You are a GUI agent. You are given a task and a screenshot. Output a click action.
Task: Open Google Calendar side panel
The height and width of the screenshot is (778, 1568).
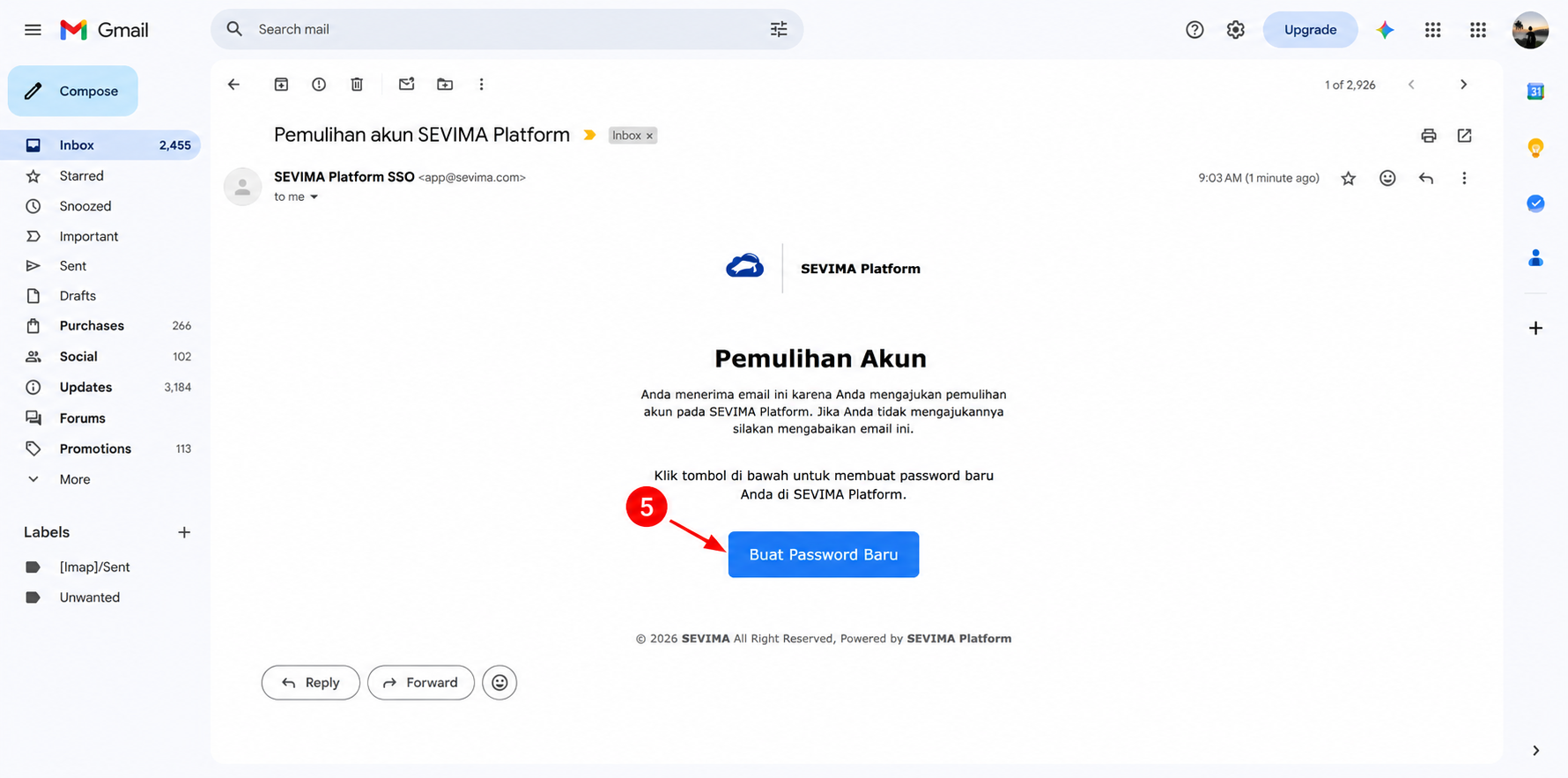(1535, 91)
